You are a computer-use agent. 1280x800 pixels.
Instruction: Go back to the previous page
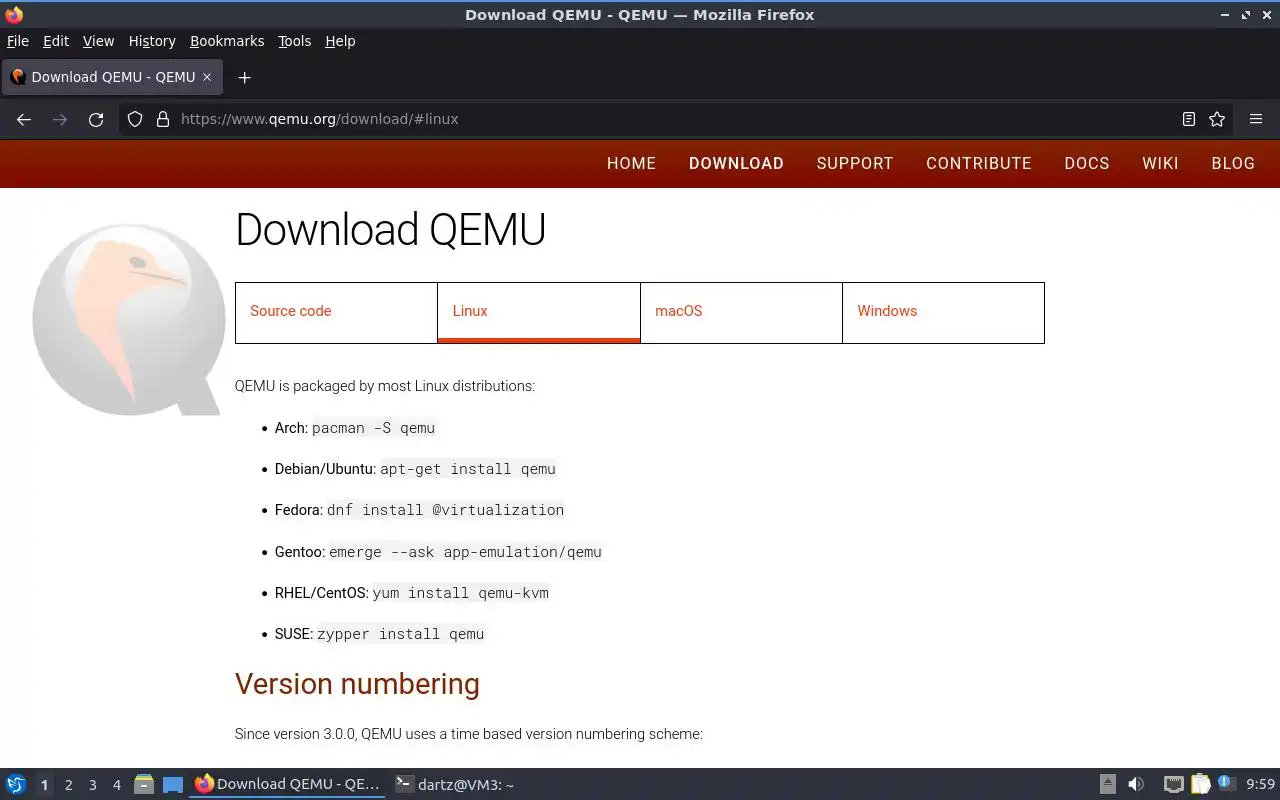point(24,119)
